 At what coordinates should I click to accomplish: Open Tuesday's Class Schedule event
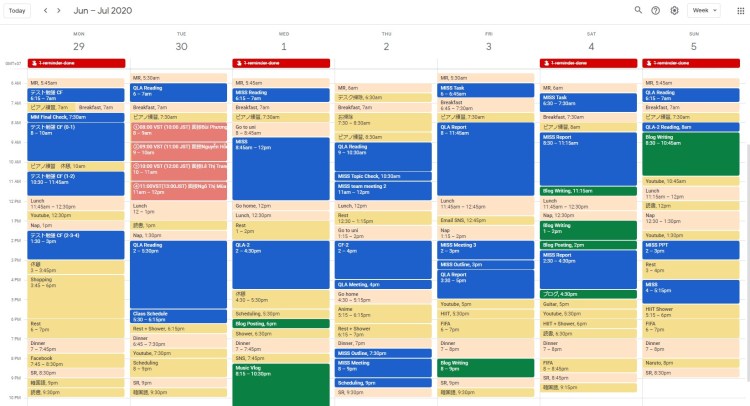point(180,316)
